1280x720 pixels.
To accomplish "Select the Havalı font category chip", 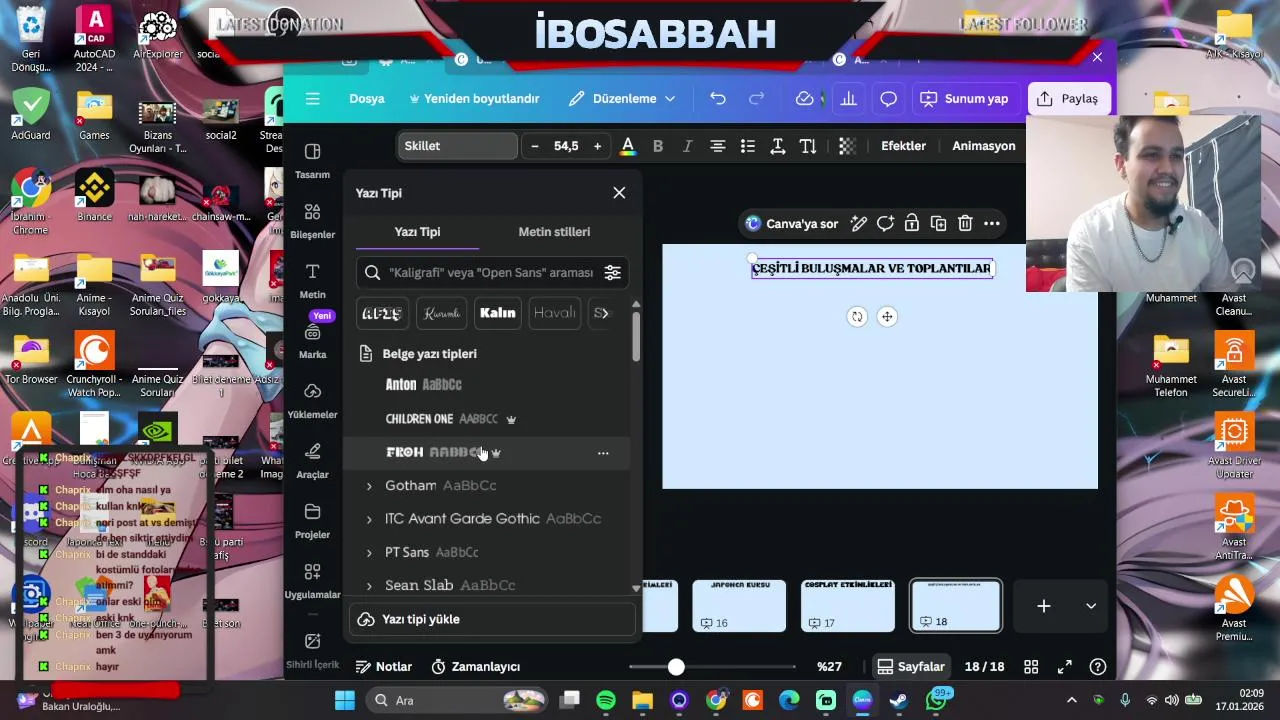I will pos(554,313).
